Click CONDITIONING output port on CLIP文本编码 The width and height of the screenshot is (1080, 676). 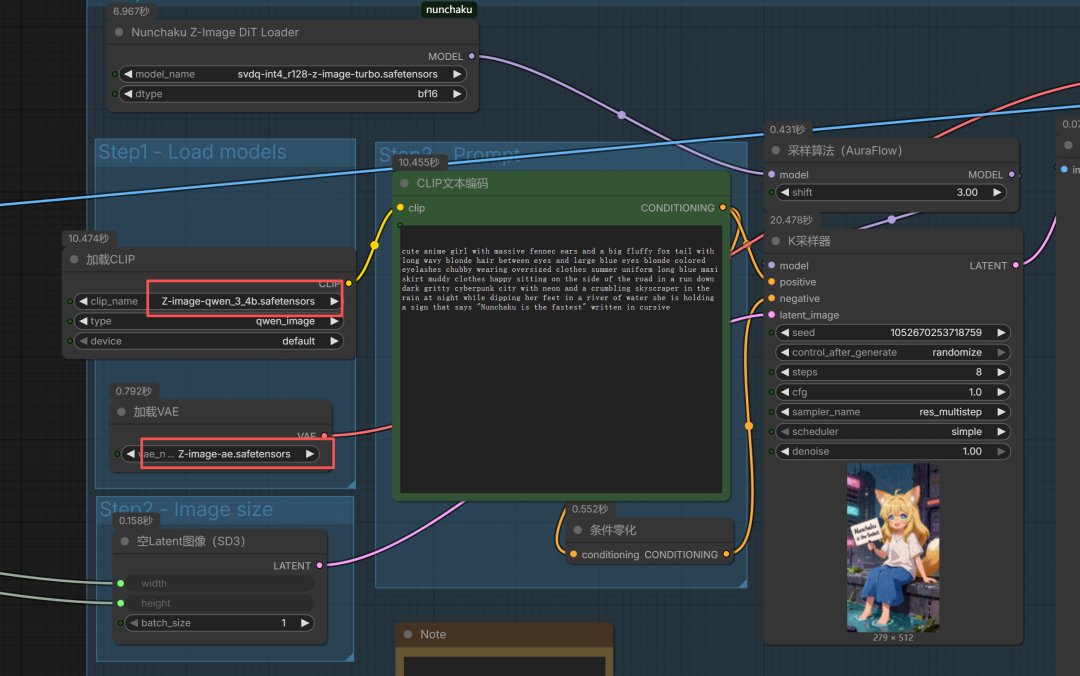click(723, 208)
